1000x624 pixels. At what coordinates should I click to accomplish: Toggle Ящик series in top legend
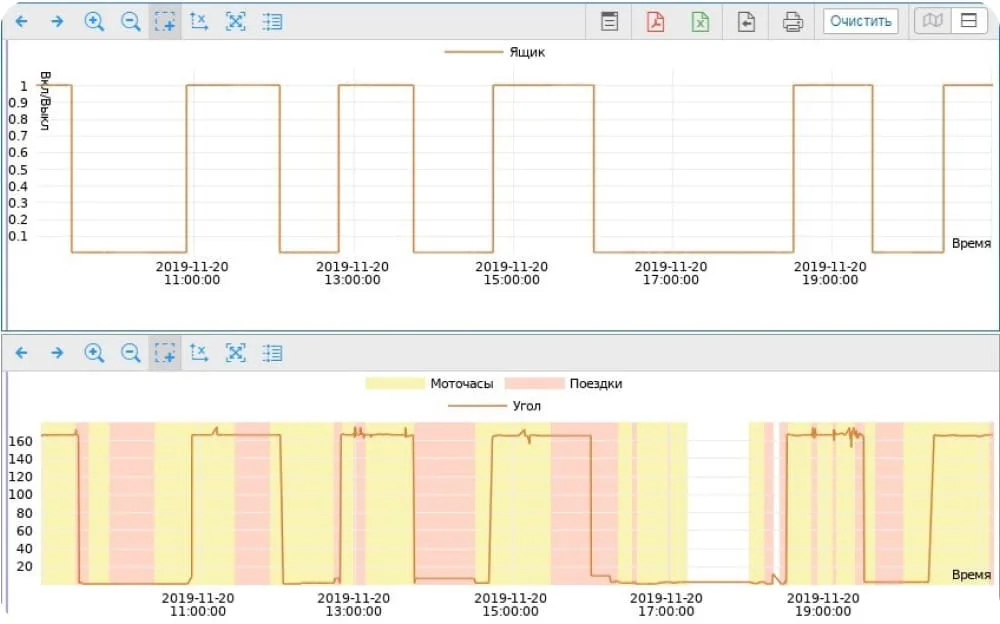coord(496,52)
